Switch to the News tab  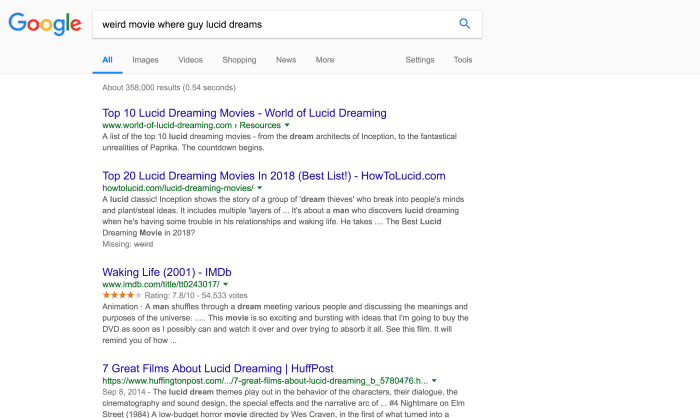(286, 60)
